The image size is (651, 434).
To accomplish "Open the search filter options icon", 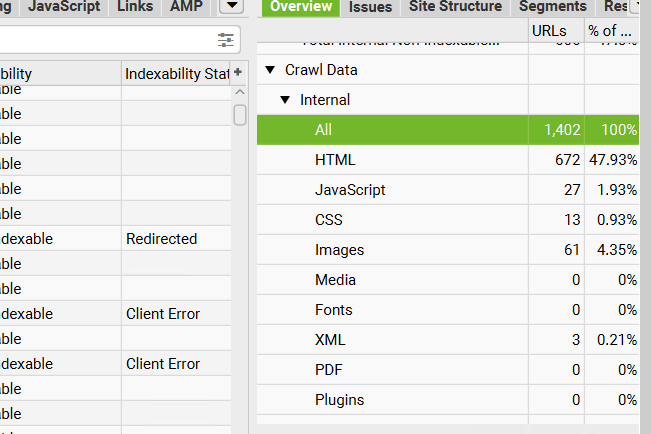I will coord(225,40).
